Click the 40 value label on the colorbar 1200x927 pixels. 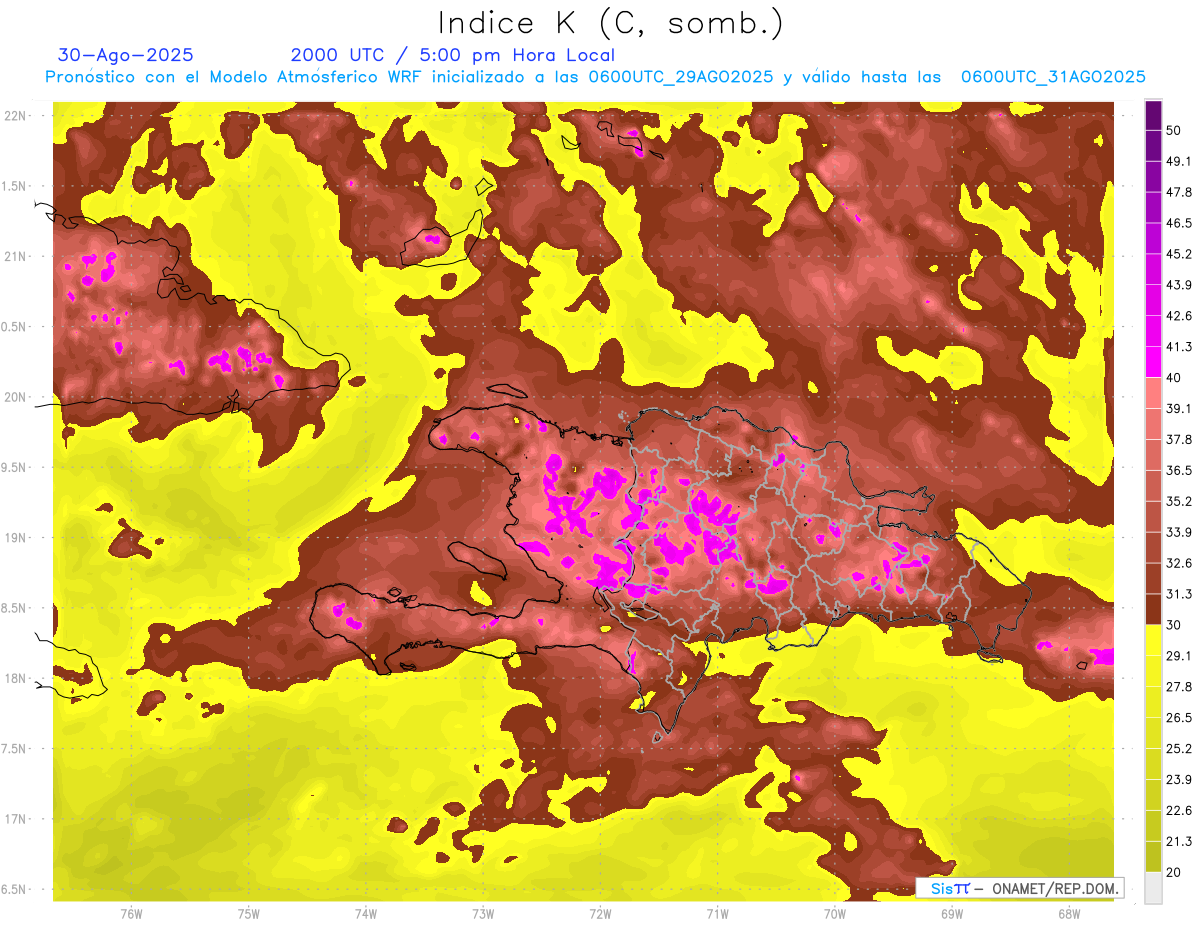1173,377
